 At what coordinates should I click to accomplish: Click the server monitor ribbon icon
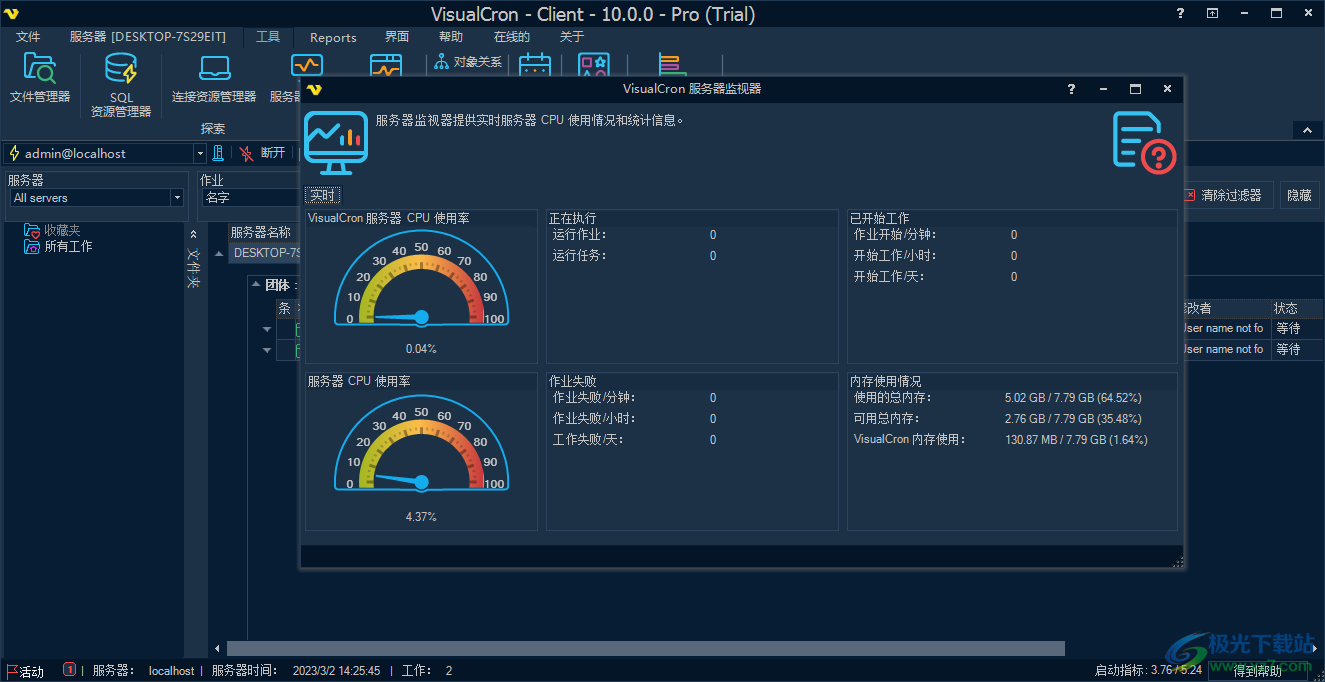coord(307,64)
